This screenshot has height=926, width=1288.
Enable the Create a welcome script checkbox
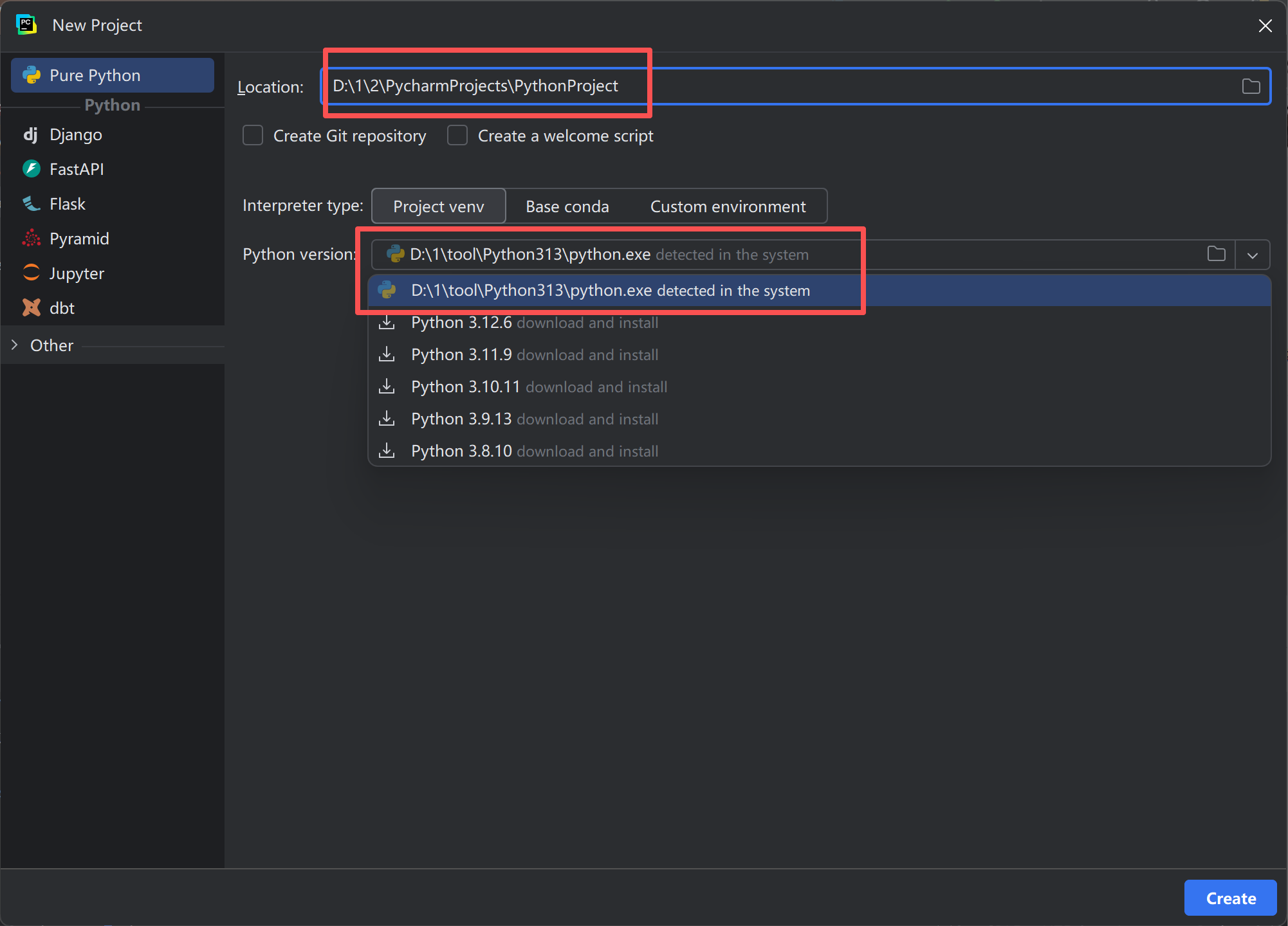click(457, 135)
